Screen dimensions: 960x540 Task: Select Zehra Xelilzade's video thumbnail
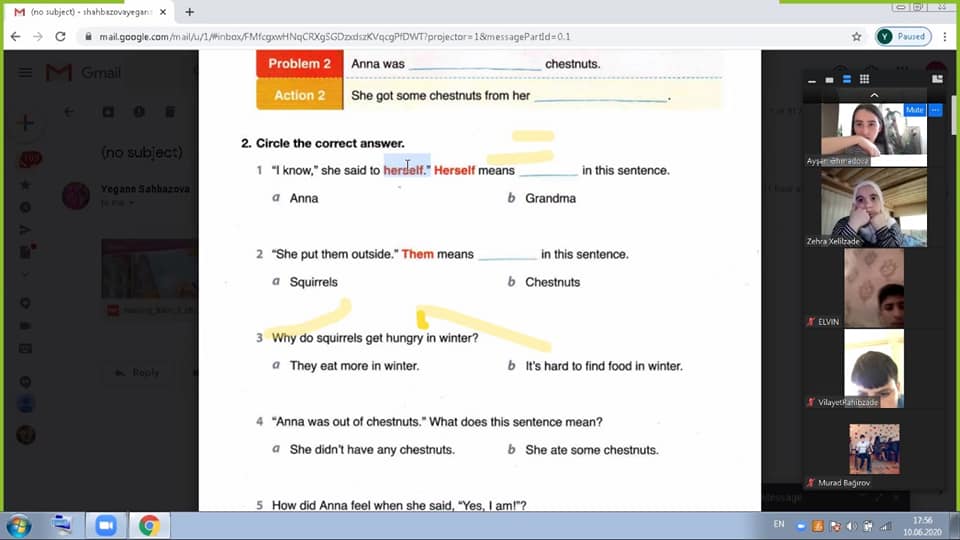(874, 209)
